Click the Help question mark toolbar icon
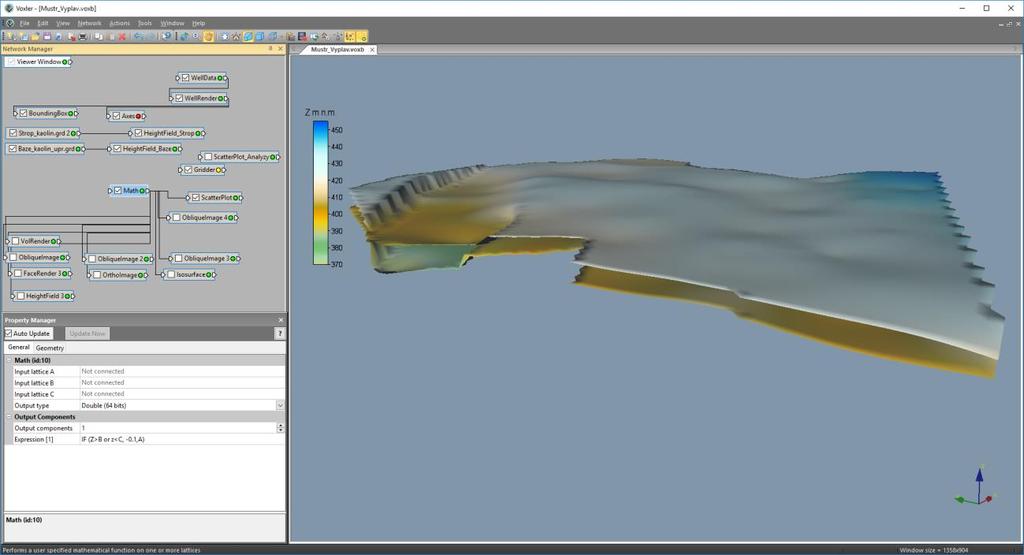This screenshot has height=555, width=1024. [166, 37]
